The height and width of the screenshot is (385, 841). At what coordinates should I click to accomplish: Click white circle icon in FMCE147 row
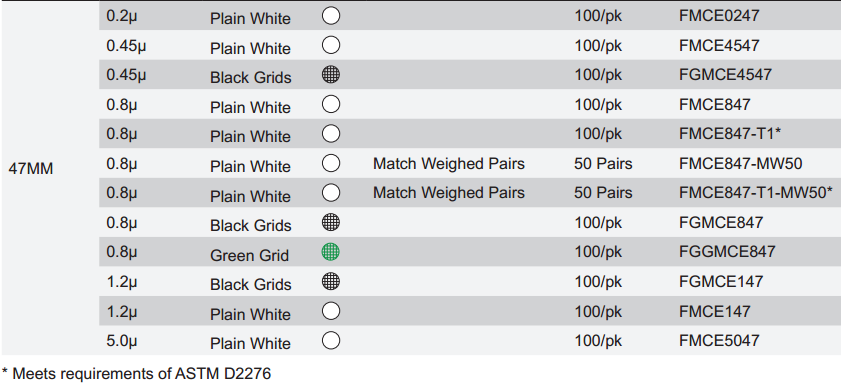331,310
